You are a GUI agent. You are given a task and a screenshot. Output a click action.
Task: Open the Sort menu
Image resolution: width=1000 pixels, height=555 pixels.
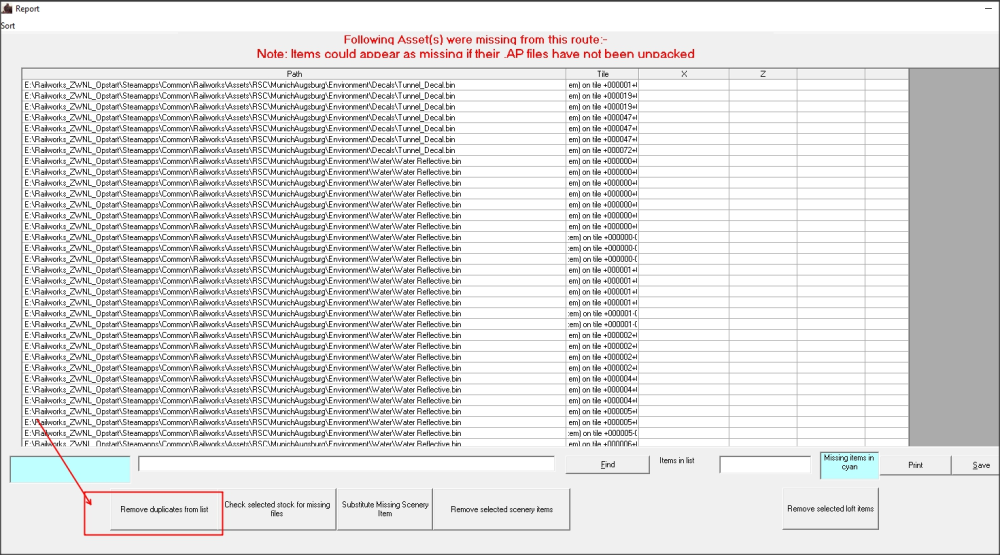(8, 23)
